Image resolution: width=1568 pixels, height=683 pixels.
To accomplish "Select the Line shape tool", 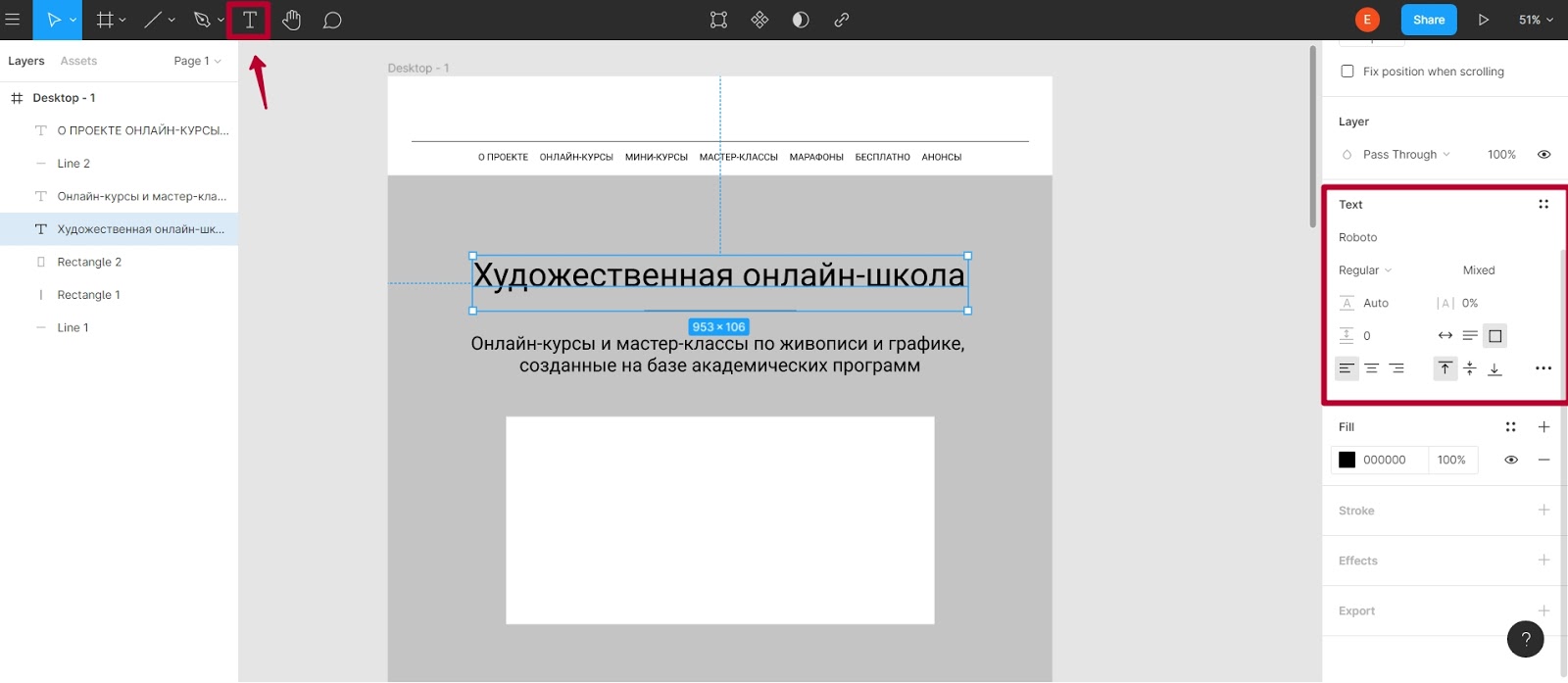I will tap(154, 20).
